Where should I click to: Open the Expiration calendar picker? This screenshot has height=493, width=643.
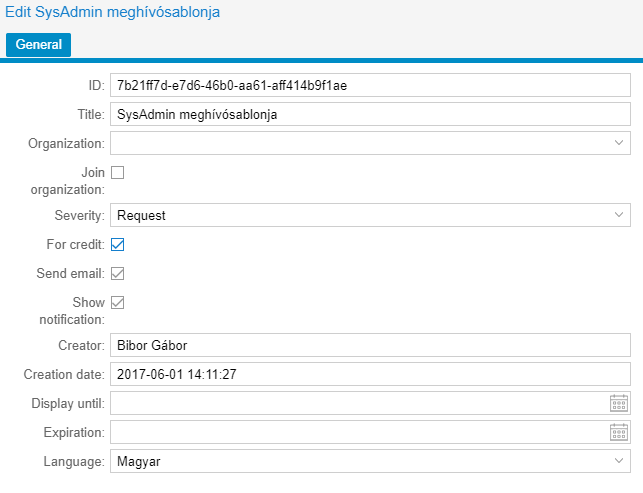tap(618, 433)
